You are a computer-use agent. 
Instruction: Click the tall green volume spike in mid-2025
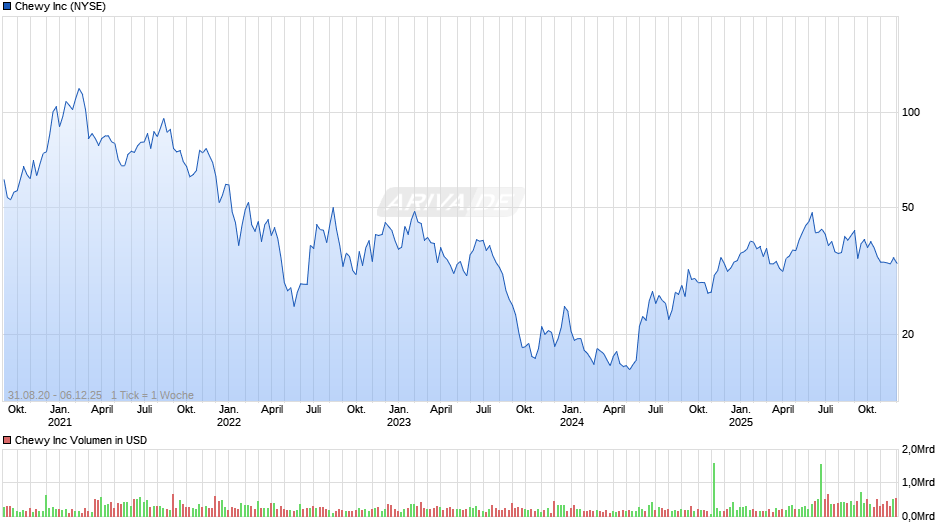(x=821, y=490)
